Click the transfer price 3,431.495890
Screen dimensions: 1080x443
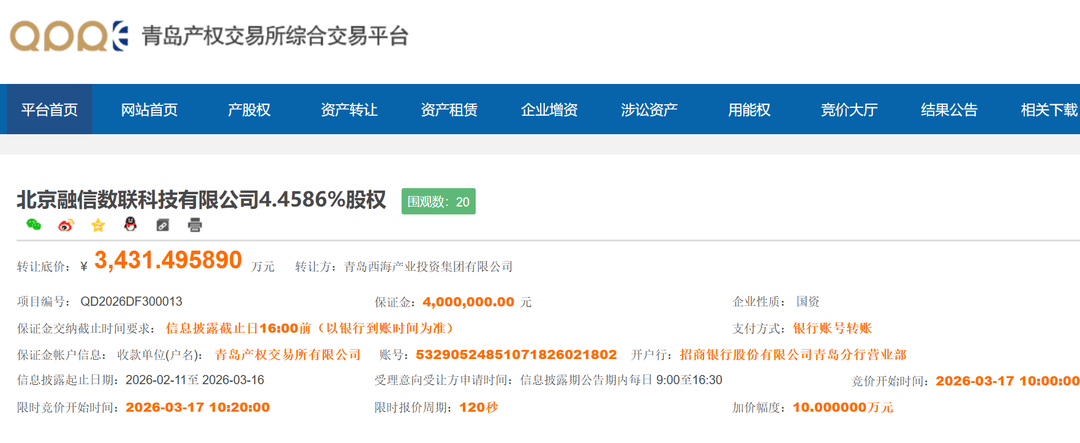click(168, 260)
